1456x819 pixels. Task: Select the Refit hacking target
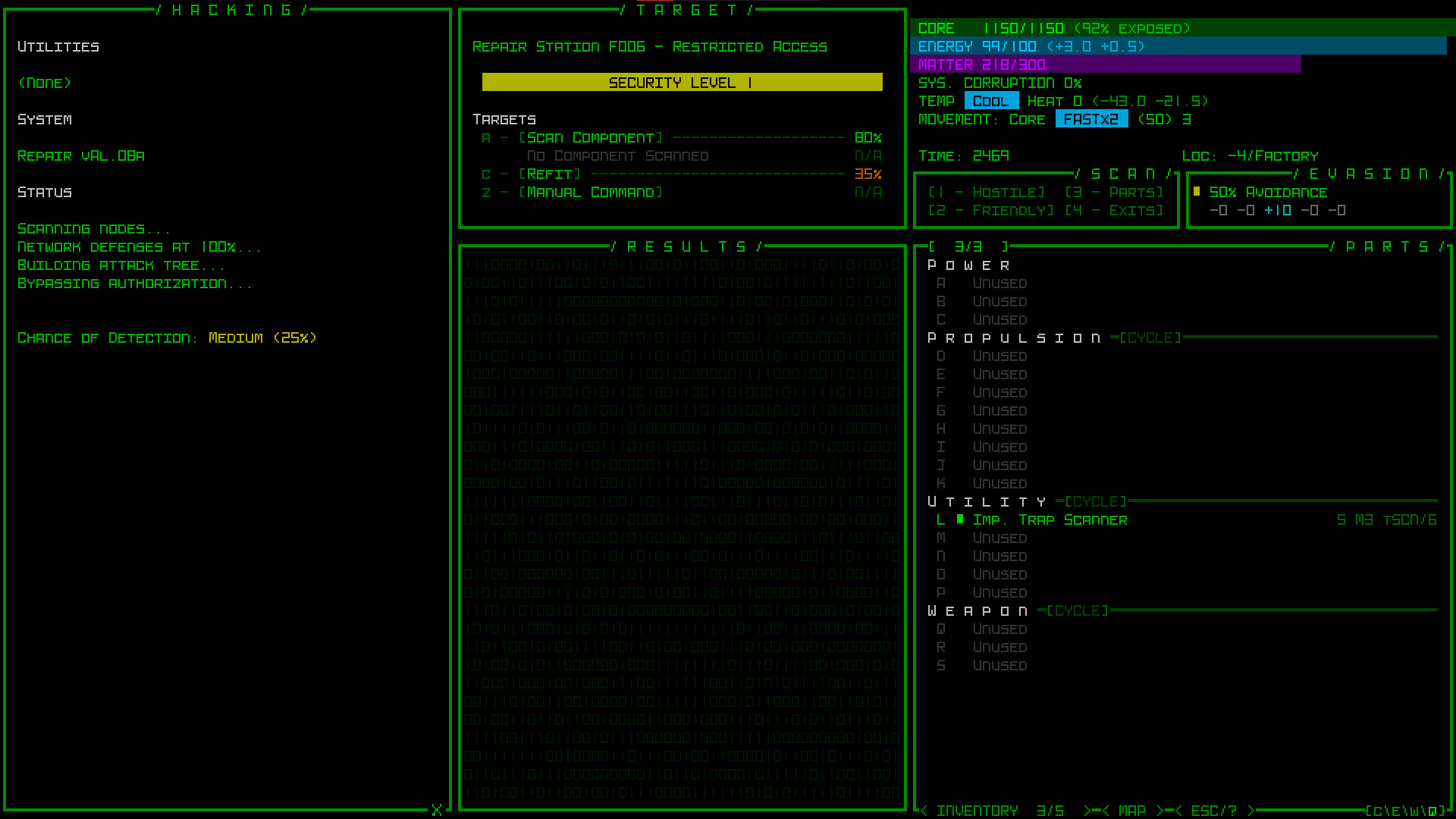pos(550,174)
